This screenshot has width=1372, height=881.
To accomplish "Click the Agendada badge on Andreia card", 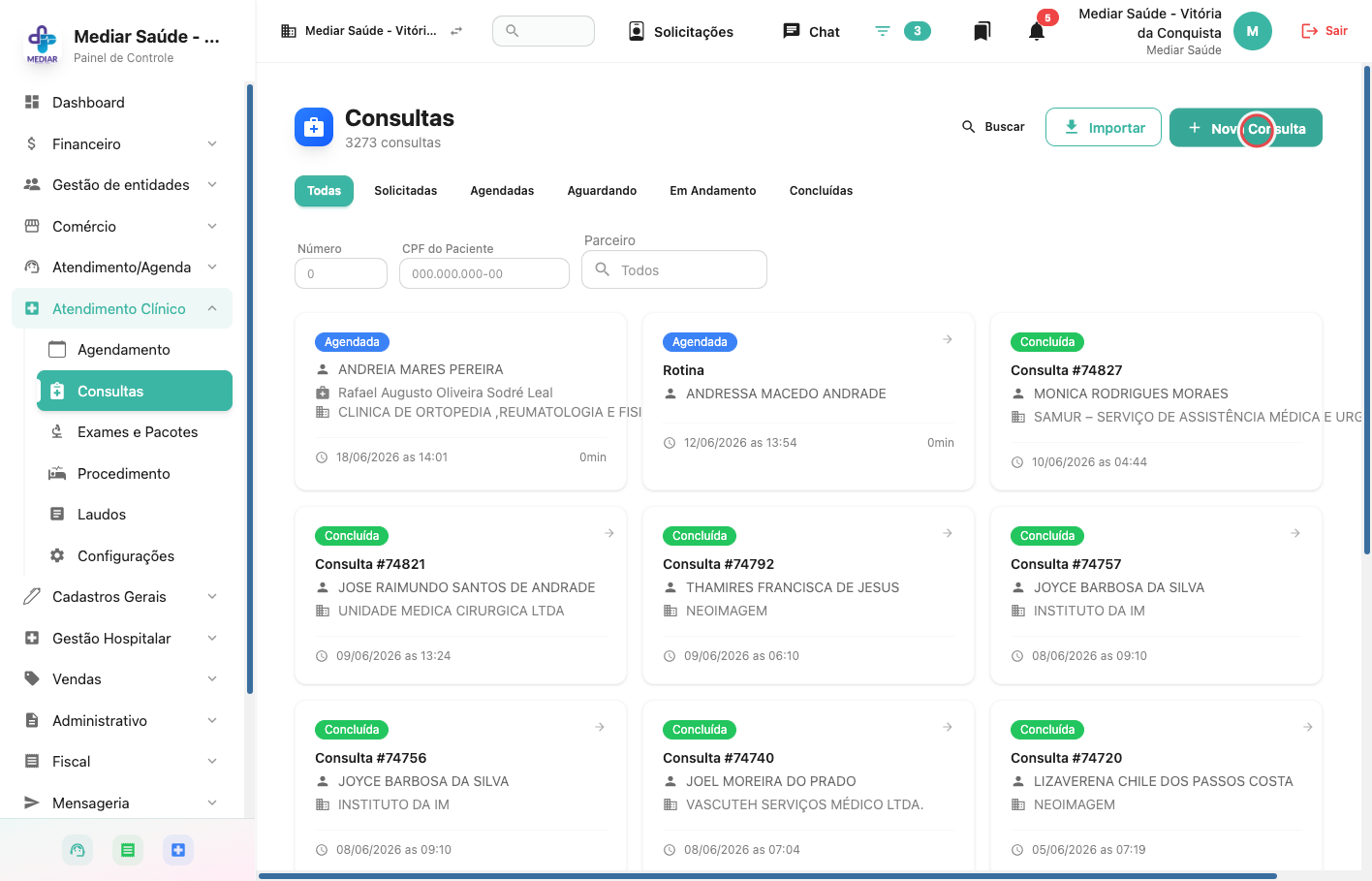I will click(352, 342).
